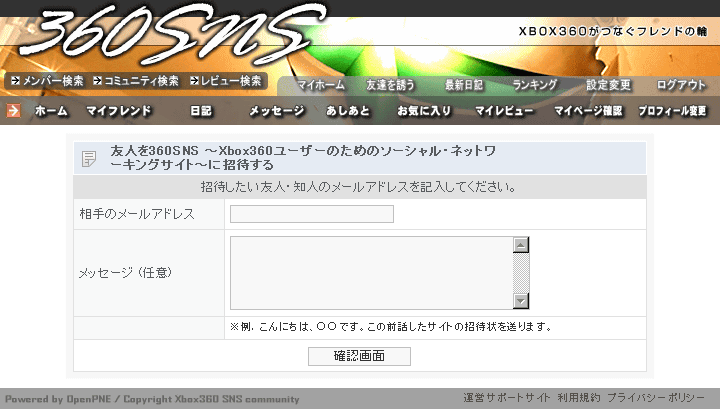This screenshot has width=720, height=409.
Task: Select マイフレンド in the navigation bar
Action: pos(118,111)
